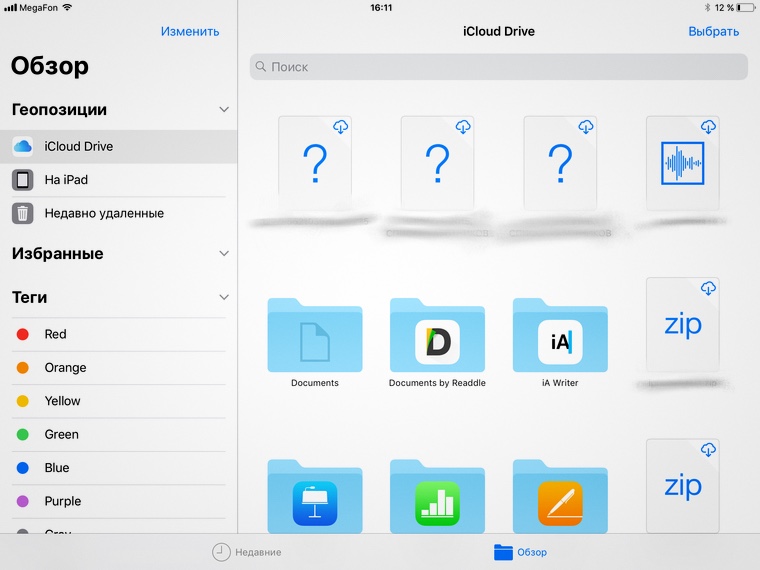This screenshot has height=570, width=760.
Task: Switch to the Недавние tab
Action: (247, 552)
